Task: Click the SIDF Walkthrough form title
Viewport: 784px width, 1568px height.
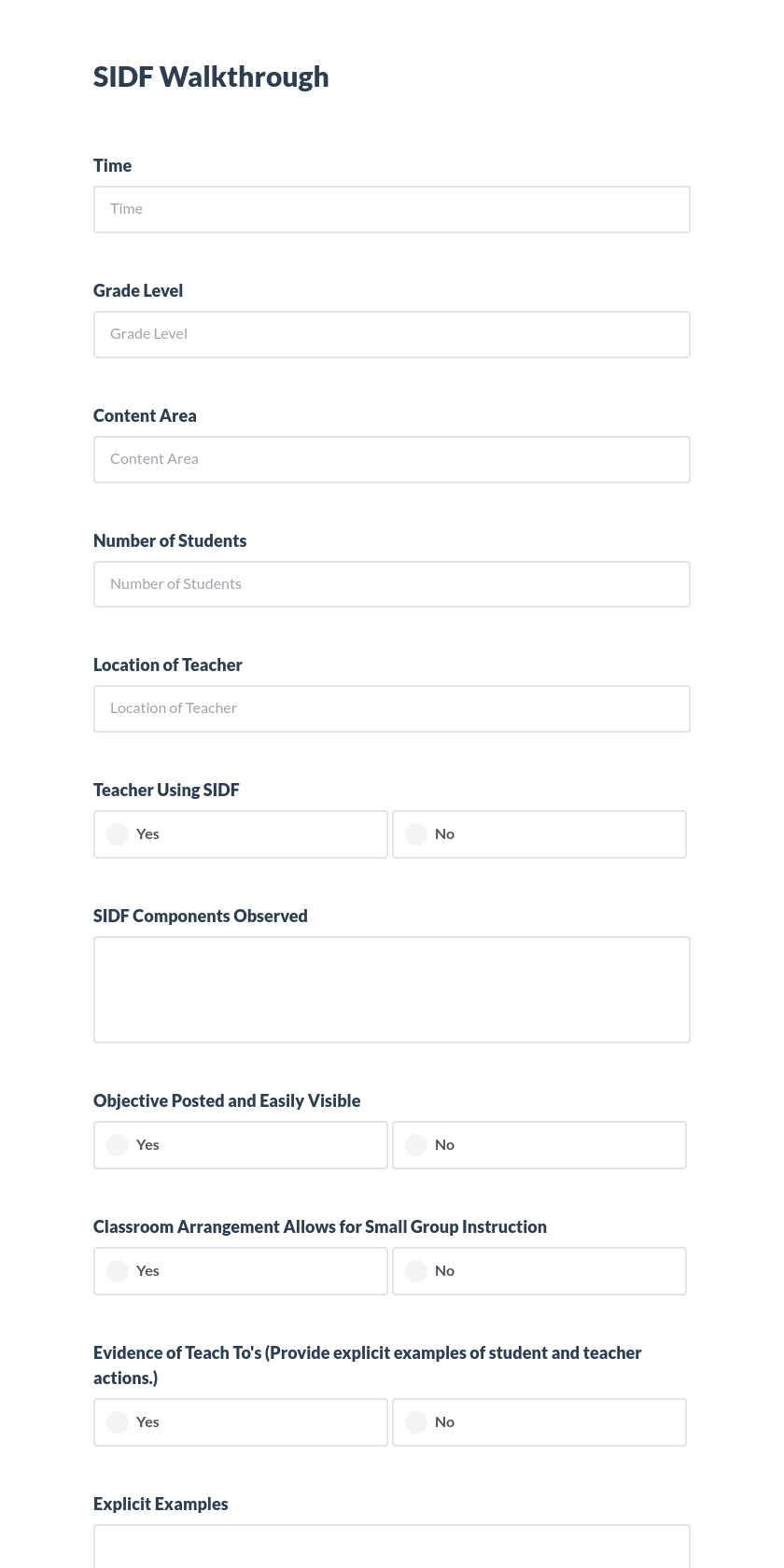Action: 211,77
